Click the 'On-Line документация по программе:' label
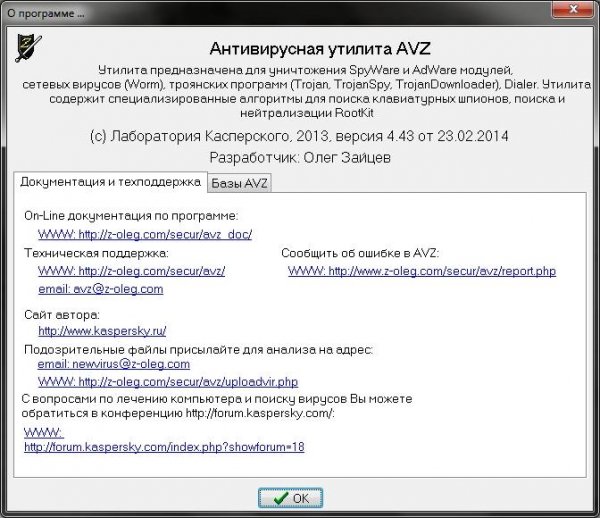Image resolution: width=600 pixels, height=518 pixels. click(131, 216)
